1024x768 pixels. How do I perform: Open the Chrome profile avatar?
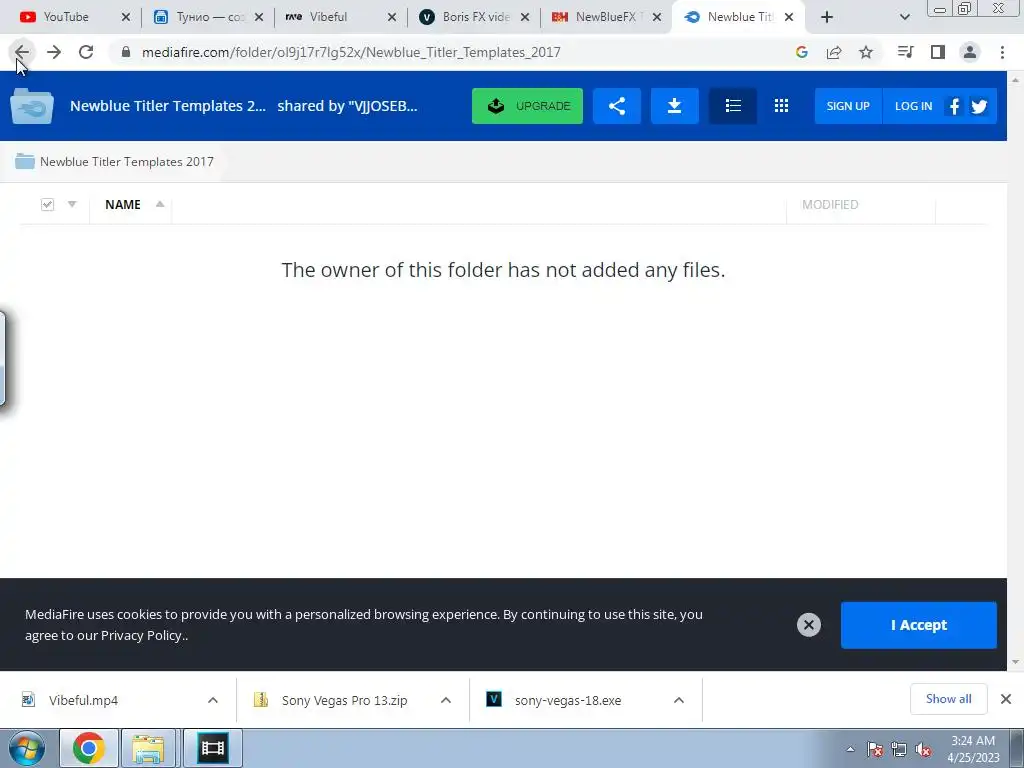click(x=970, y=52)
